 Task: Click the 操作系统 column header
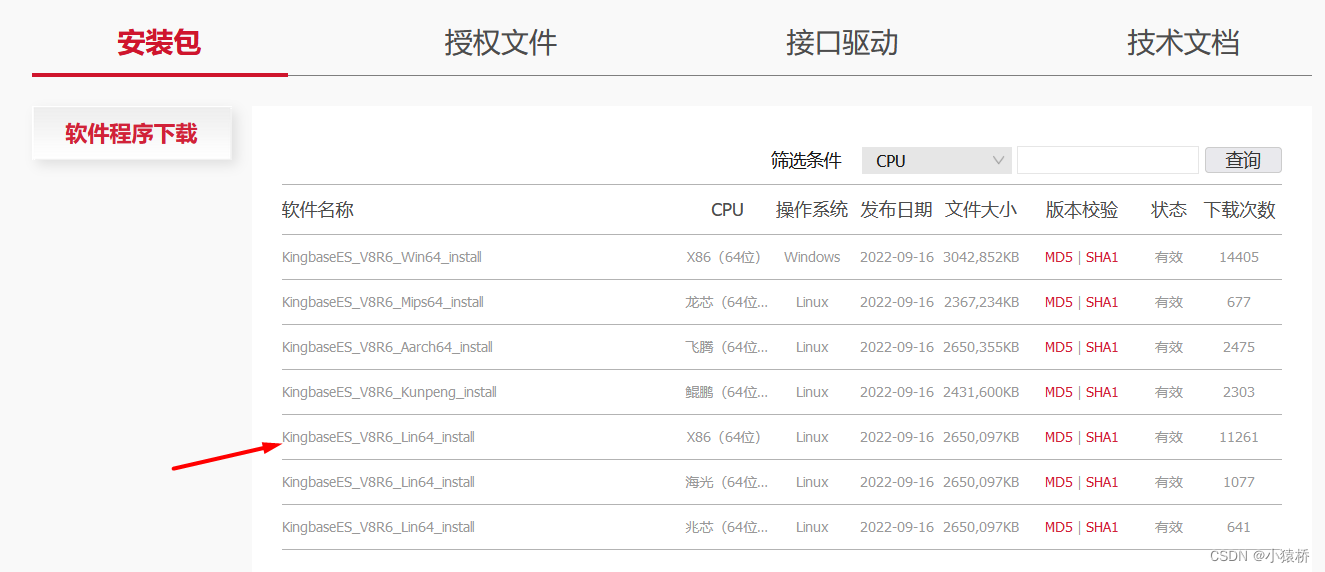pyautogui.click(x=812, y=210)
